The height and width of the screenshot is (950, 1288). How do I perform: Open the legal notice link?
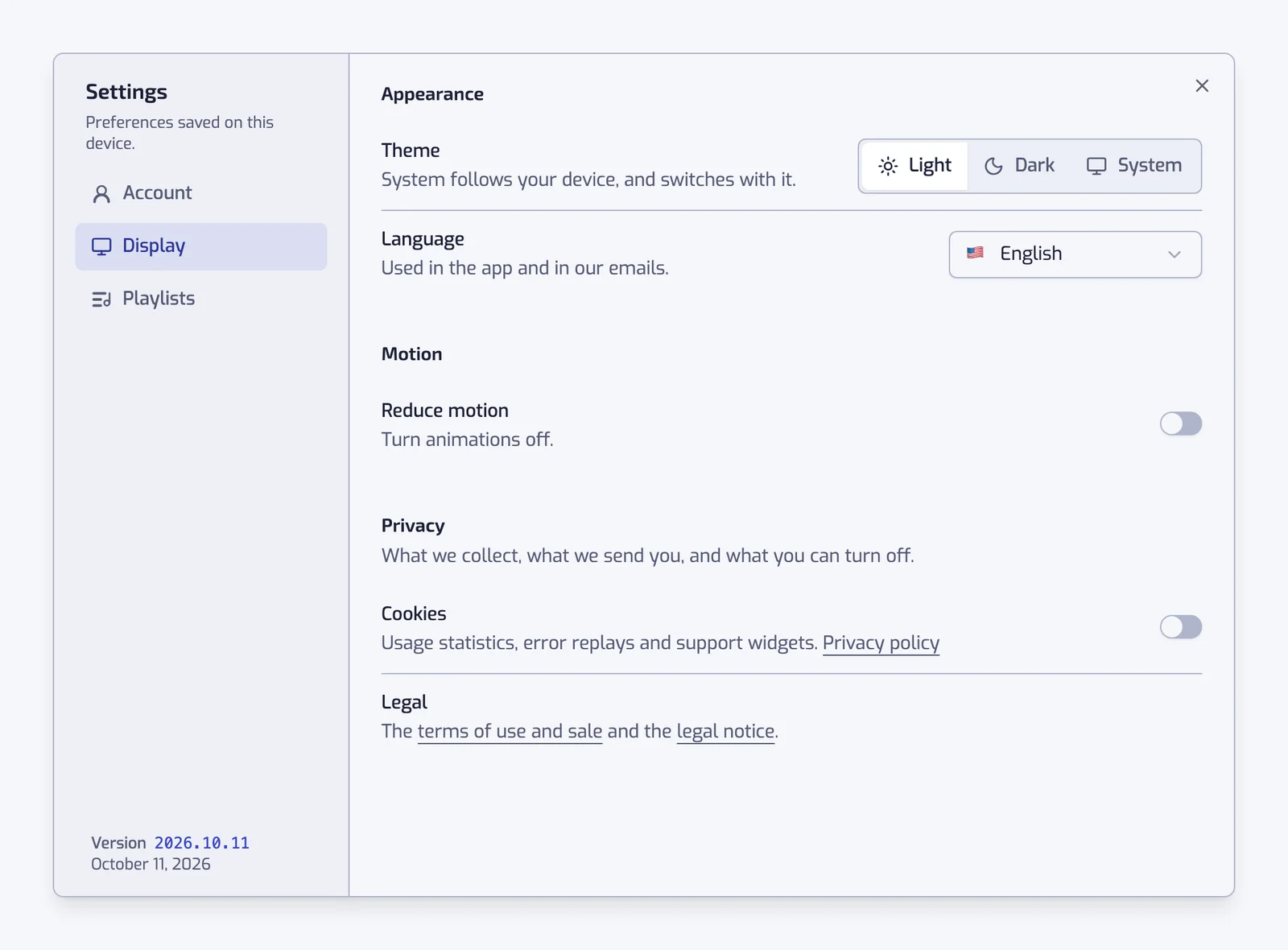click(x=725, y=731)
